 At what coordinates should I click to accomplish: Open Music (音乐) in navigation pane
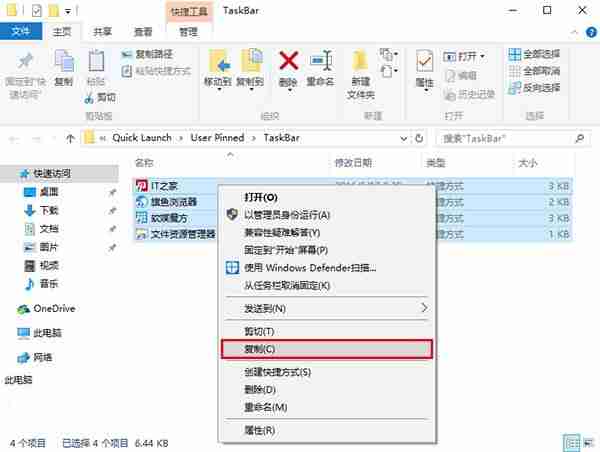click(x=49, y=284)
